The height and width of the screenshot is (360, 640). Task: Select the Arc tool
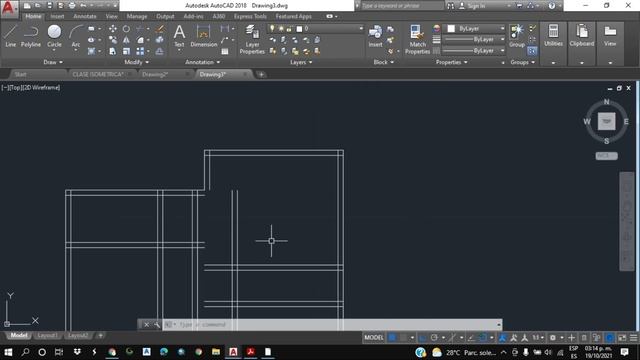(76, 36)
